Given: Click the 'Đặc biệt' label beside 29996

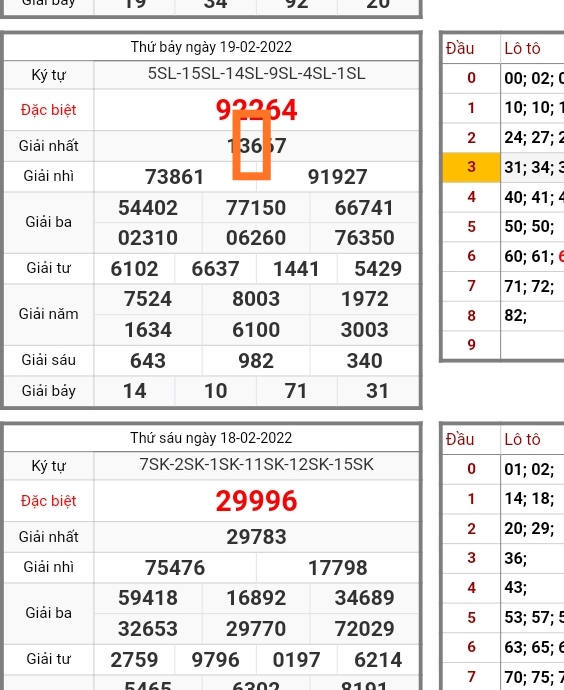Looking at the screenshot, I should pos(48,501).
